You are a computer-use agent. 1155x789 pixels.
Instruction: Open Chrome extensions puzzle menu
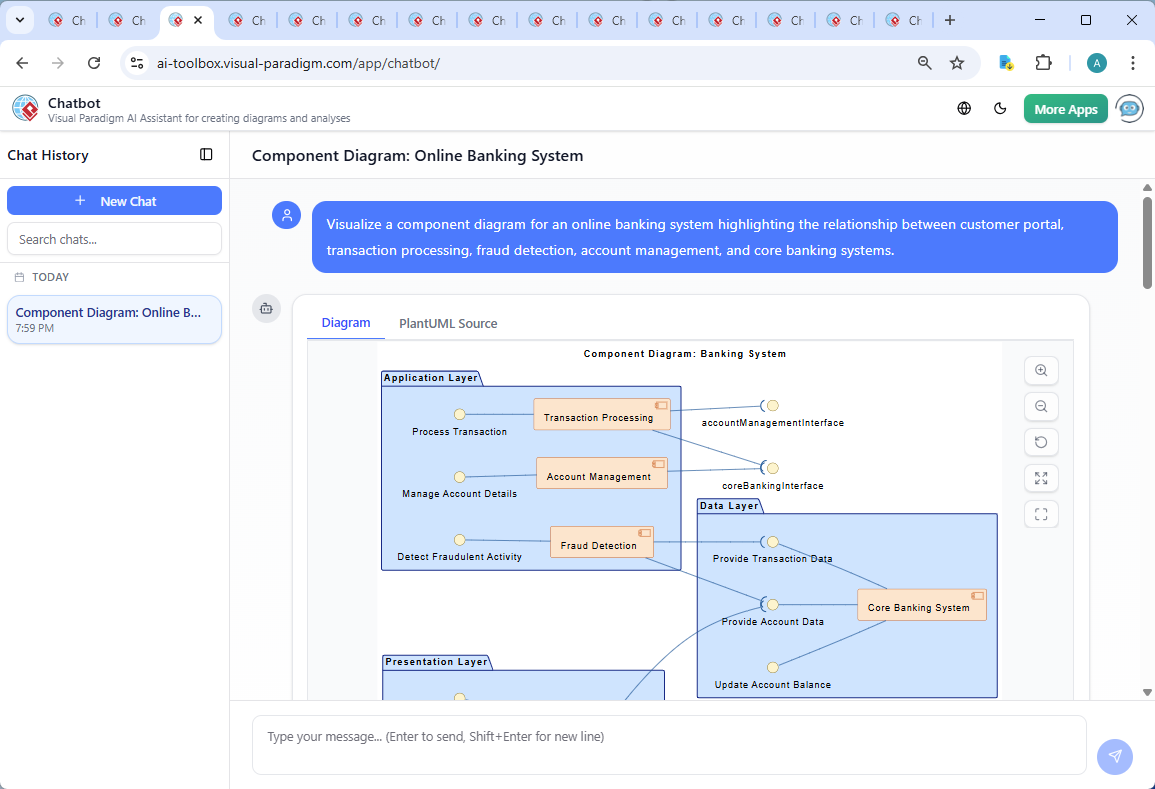(x=1044, y=62)
